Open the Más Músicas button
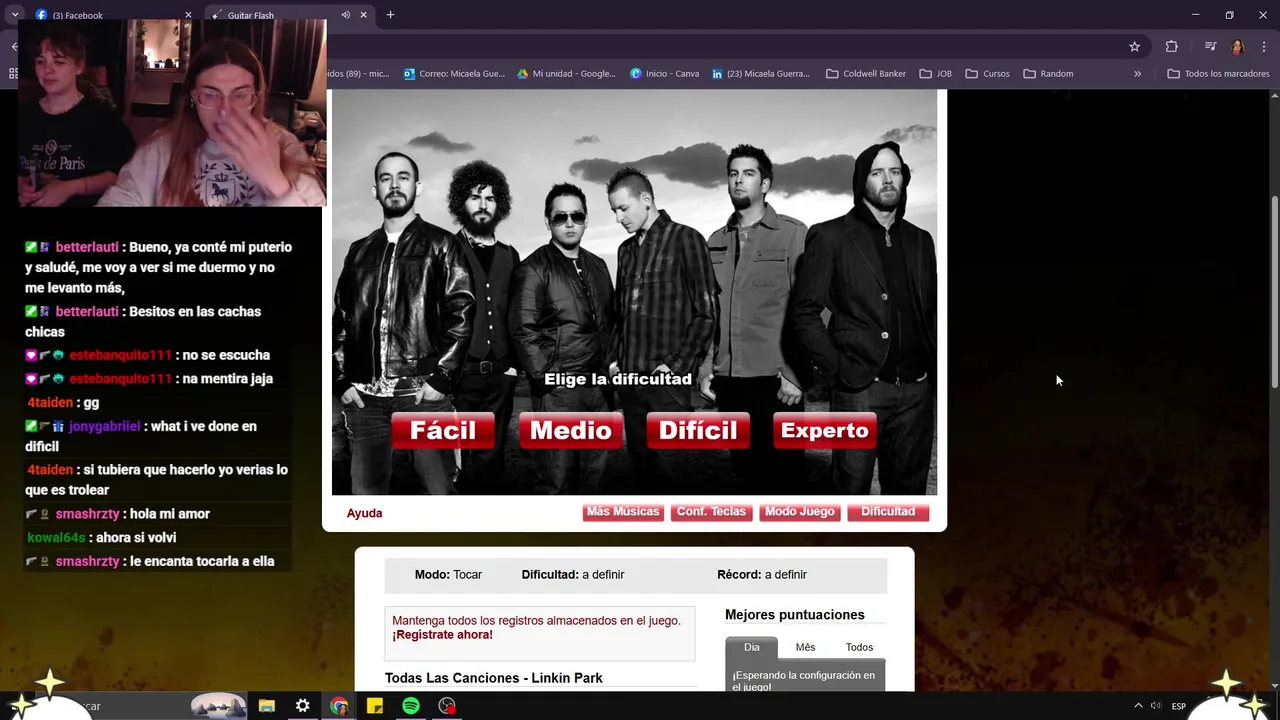 tap(623, 512)
